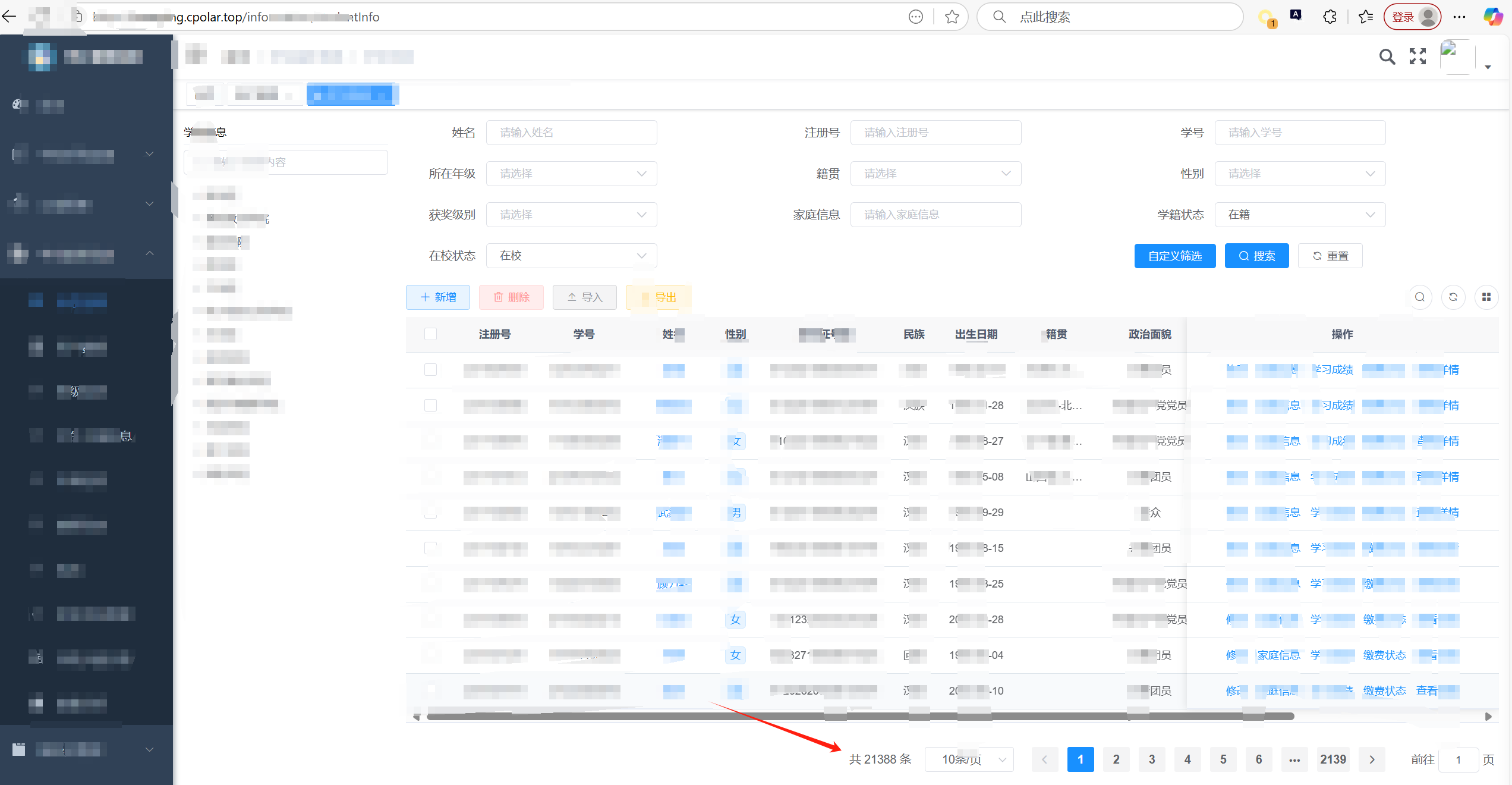Go to page 3 in pagination
Image resolution: width=1512 pixels, height=785 pixels.
point(1152,759)
